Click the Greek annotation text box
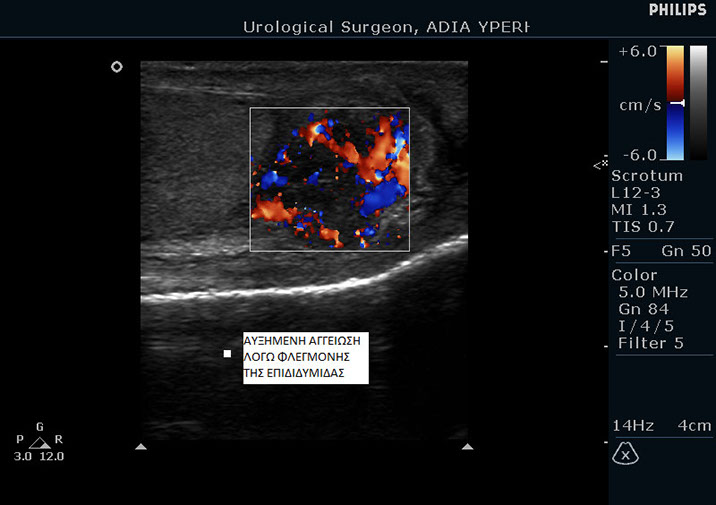 click(x=305, y=357)
